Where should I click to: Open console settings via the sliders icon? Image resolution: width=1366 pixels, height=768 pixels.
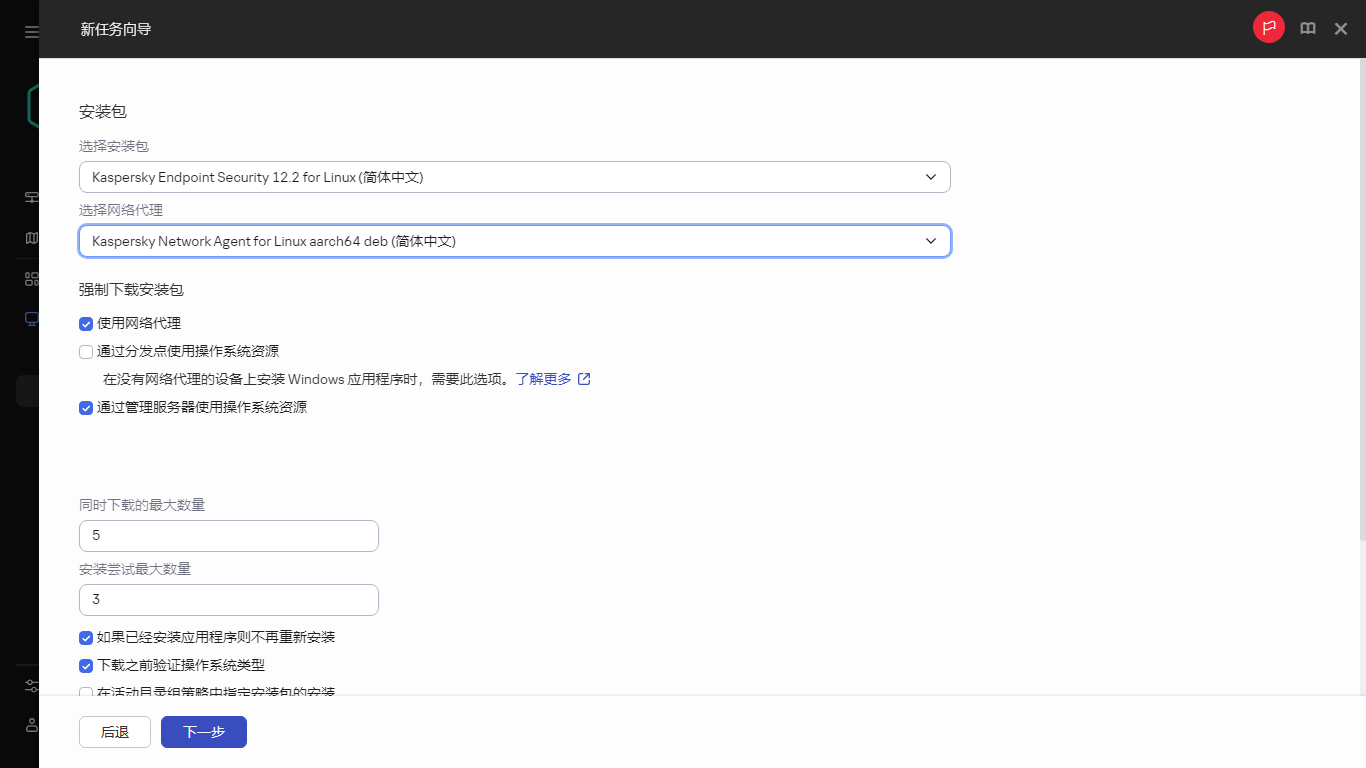(x=30, y=685)
